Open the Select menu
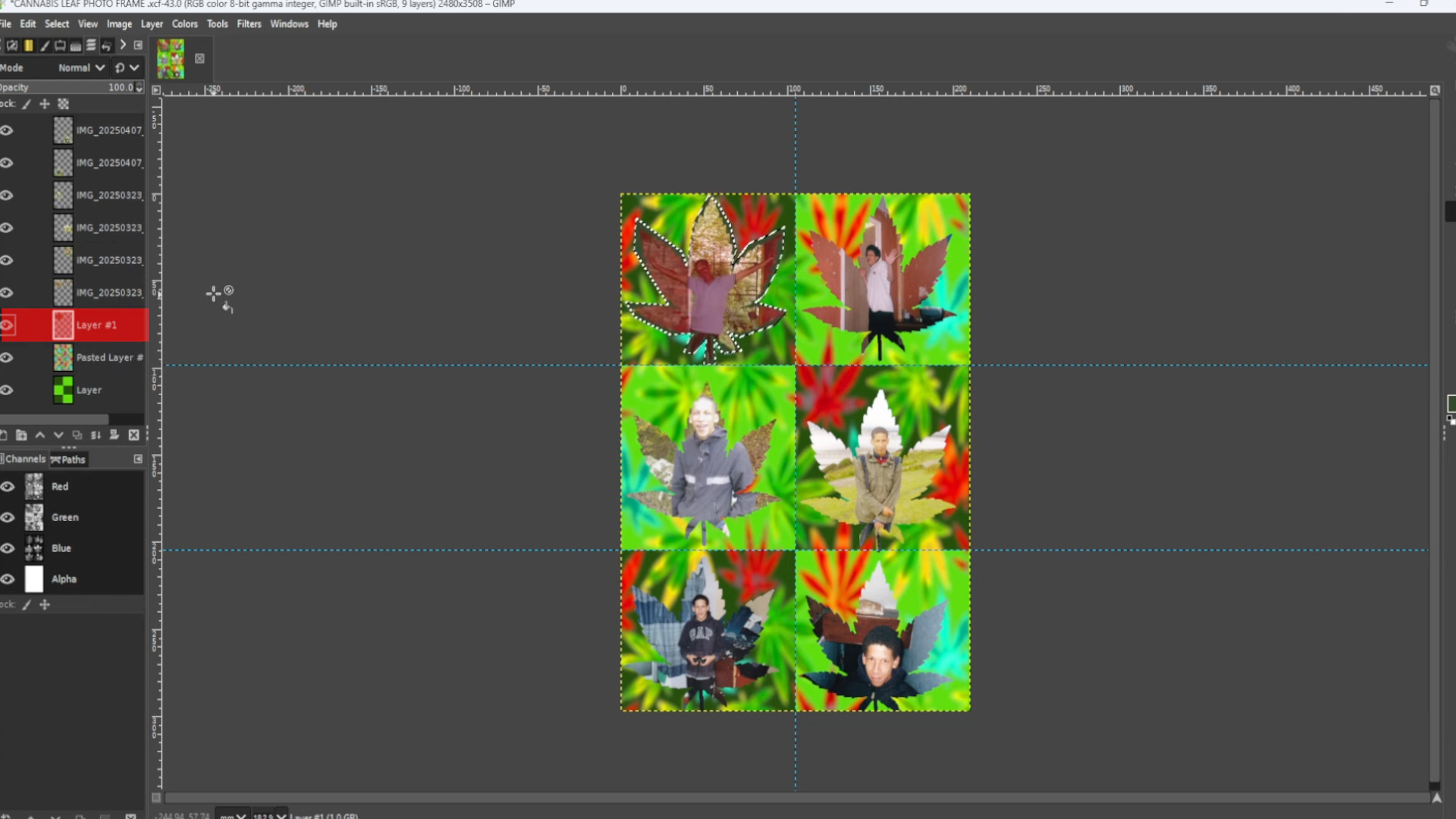1456x819 pixels. coord(57,24)
